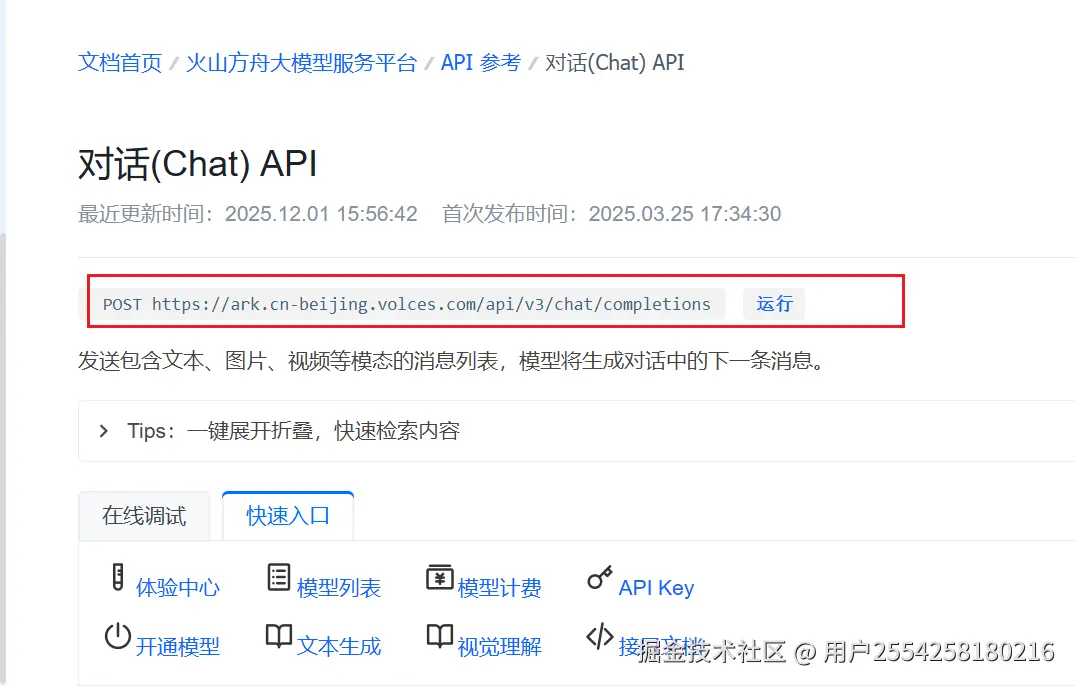This screenshot has width=1075, height=686.
Task: Open the 开通模型 link
Action: pos(178,646)
